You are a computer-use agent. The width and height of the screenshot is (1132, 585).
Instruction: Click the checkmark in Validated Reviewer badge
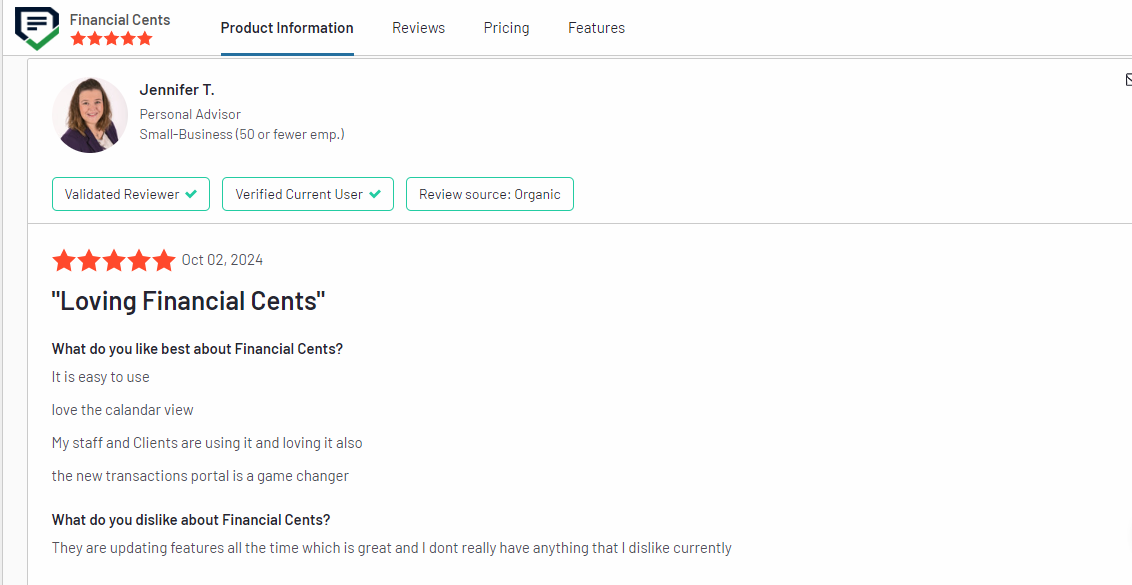coord(191,194)
